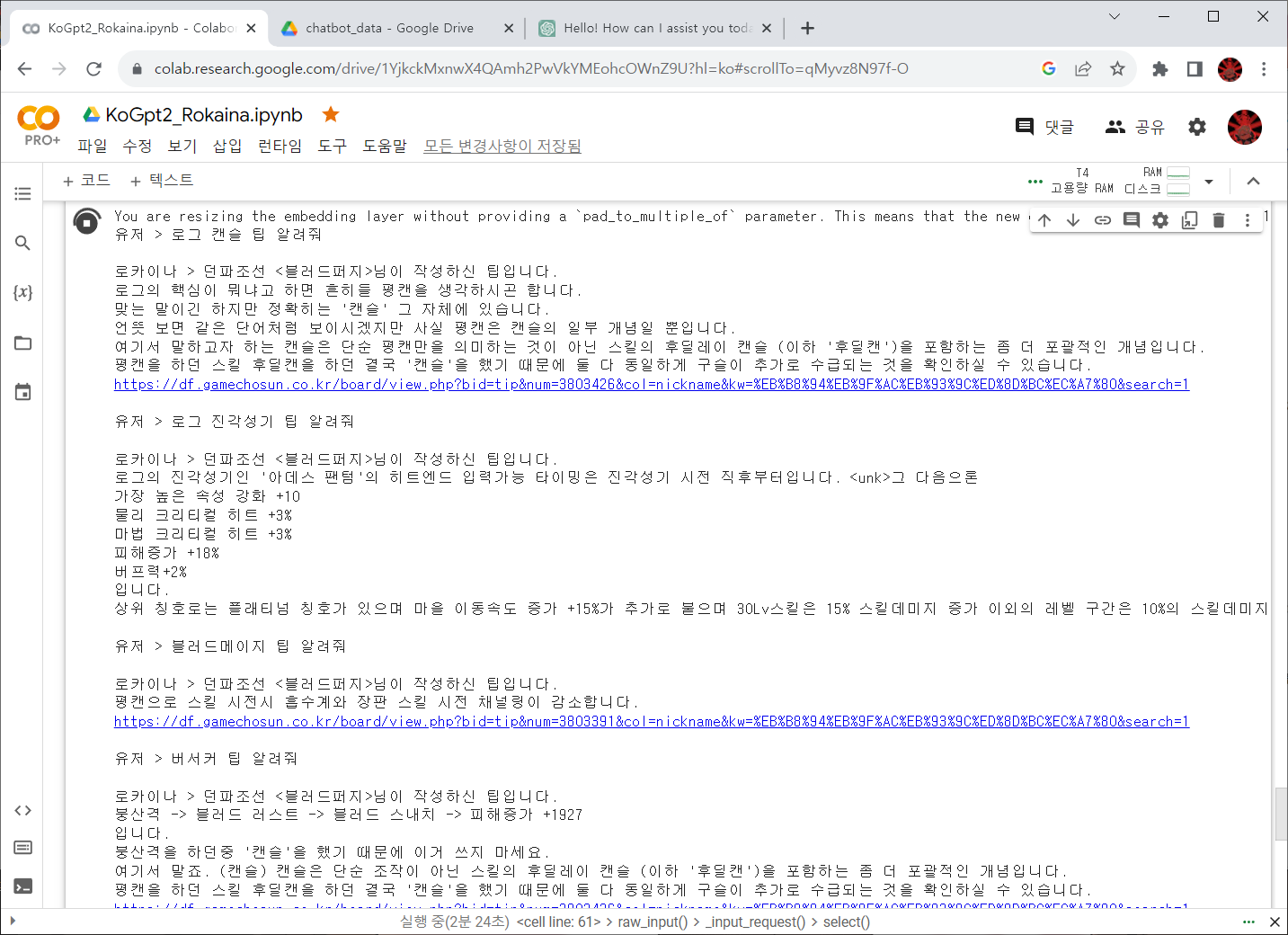Image resolution: width=1288 pixels, height=935 pixels.
Task: Close the execution status bar
Action: pyautogui.click(x=1275, y=922)
